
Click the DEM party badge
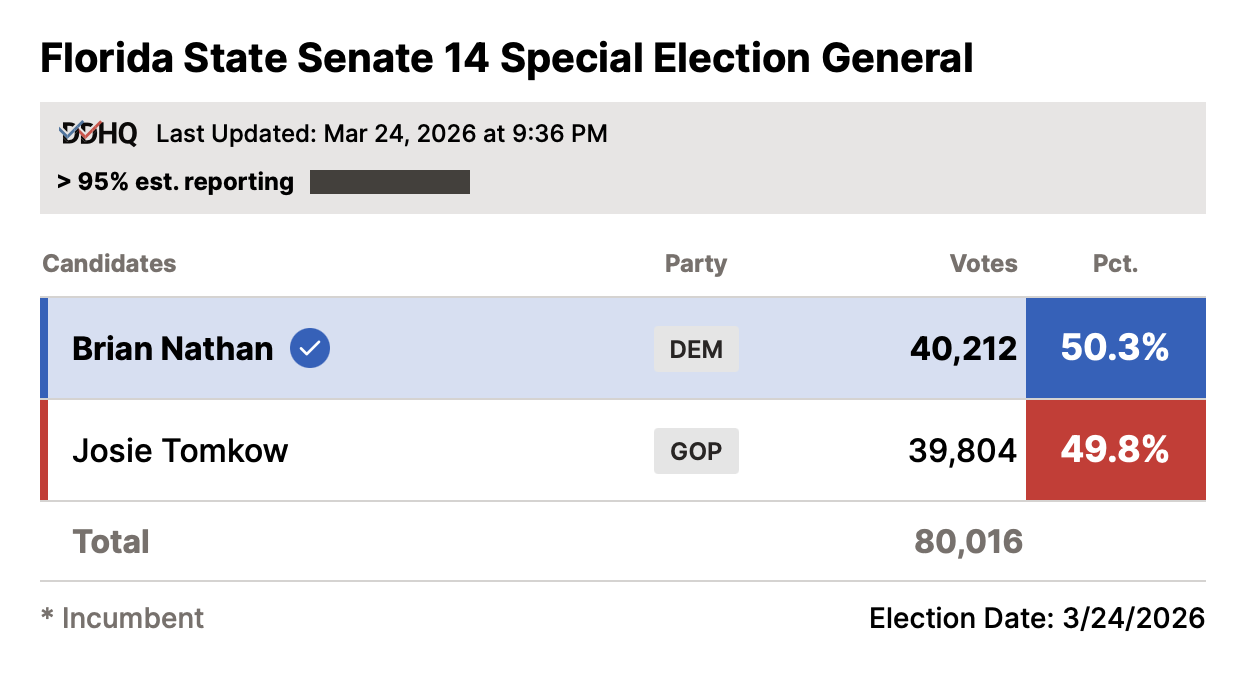pyautogui.click(x=696, y=349)
